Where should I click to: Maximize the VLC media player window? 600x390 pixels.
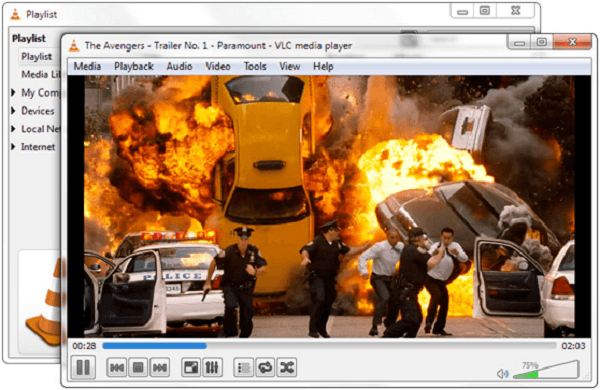click(541, 42)
